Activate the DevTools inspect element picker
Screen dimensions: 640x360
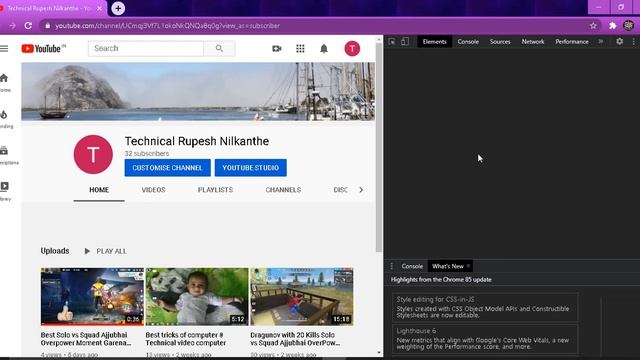(392, 42)
